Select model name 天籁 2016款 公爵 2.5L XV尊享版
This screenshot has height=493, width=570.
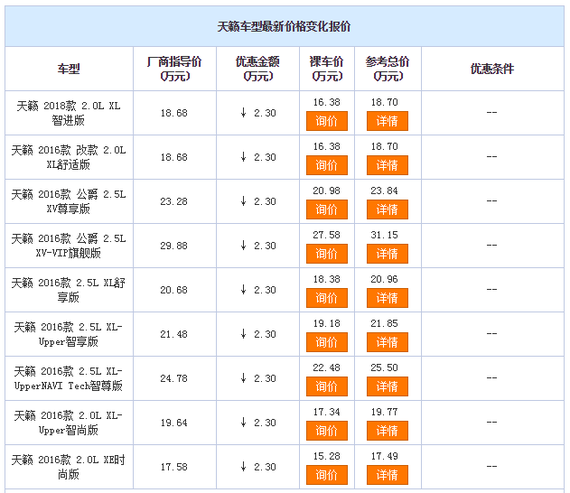click(x=68, y=201)
